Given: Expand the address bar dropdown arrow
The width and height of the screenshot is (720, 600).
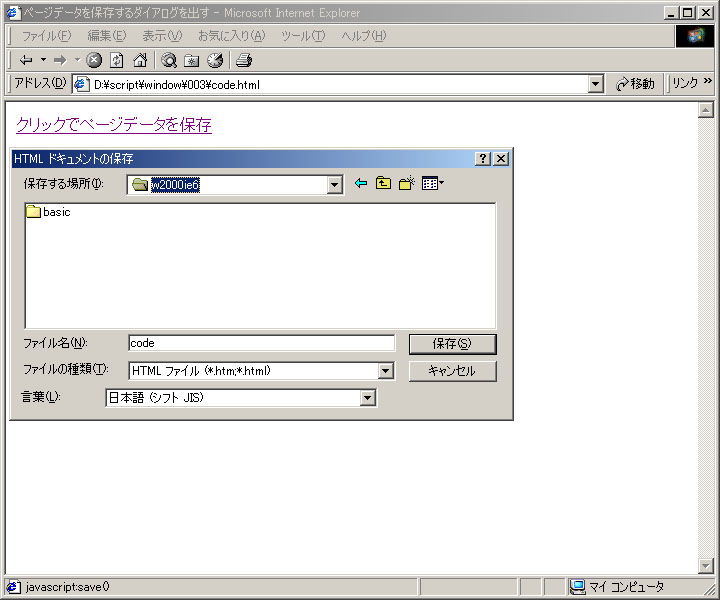Looking at the screenshot, I should (x=596, y=84).
